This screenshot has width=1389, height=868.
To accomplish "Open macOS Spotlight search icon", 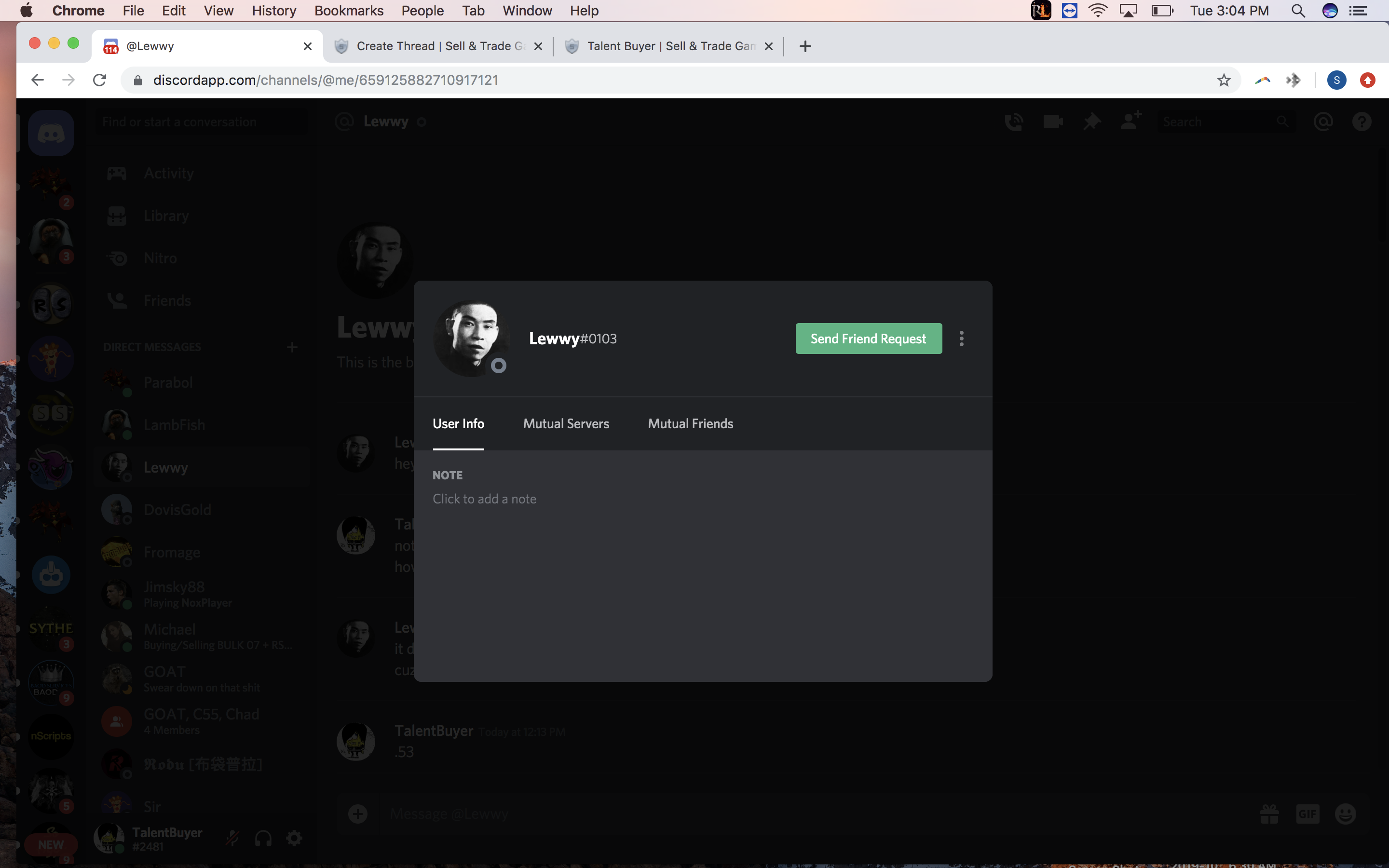I will coord(1298,10).
